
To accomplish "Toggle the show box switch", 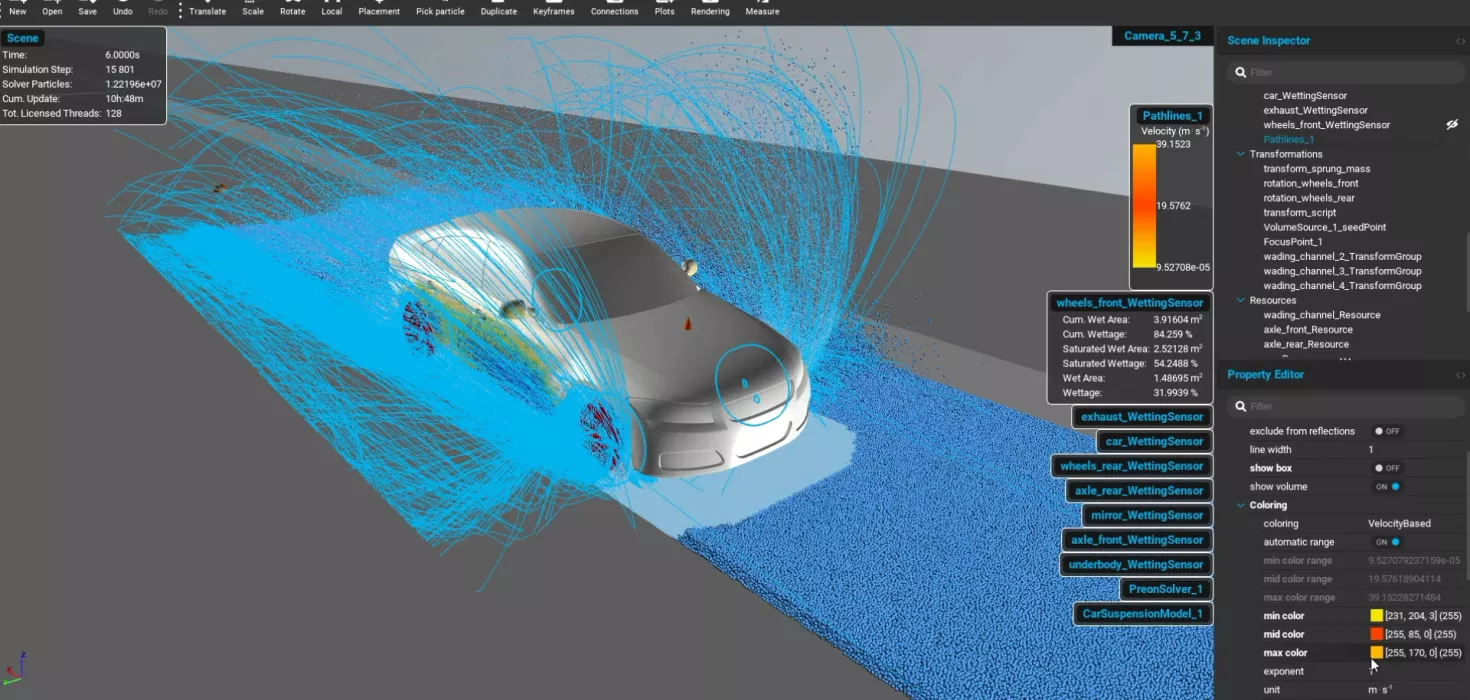I will click(1386, 468).
